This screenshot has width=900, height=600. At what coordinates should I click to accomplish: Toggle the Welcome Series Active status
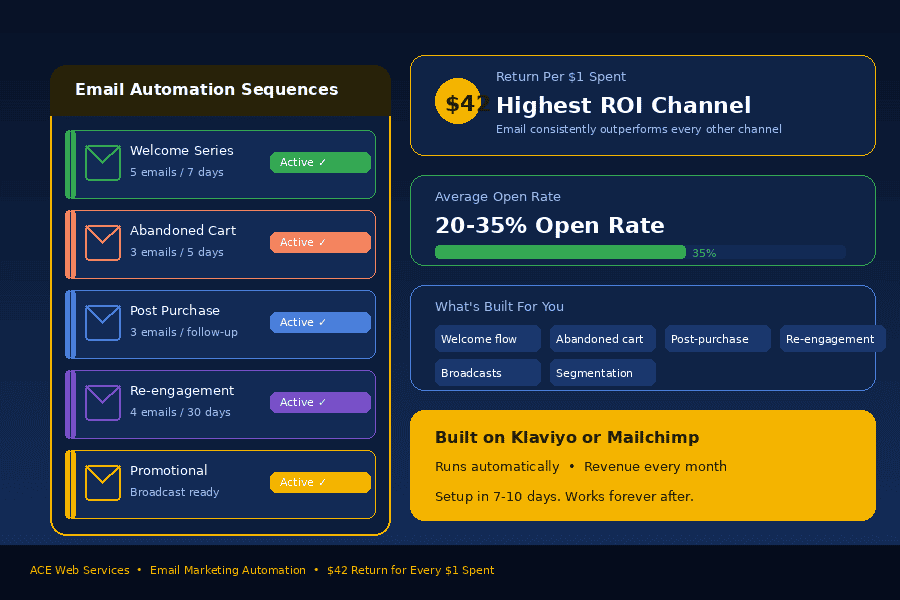[320, 163]
